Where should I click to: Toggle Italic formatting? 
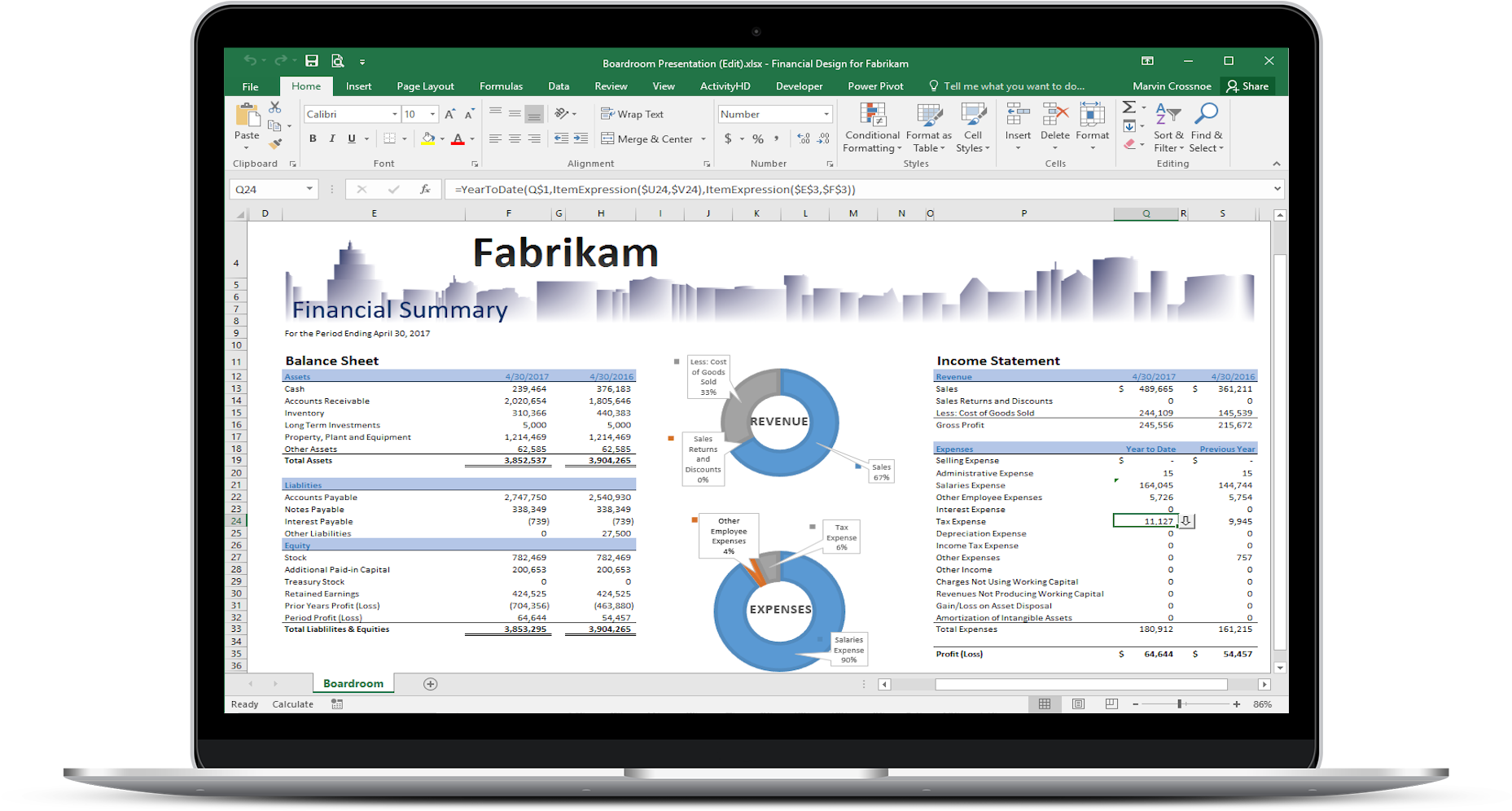pos(332,139)
